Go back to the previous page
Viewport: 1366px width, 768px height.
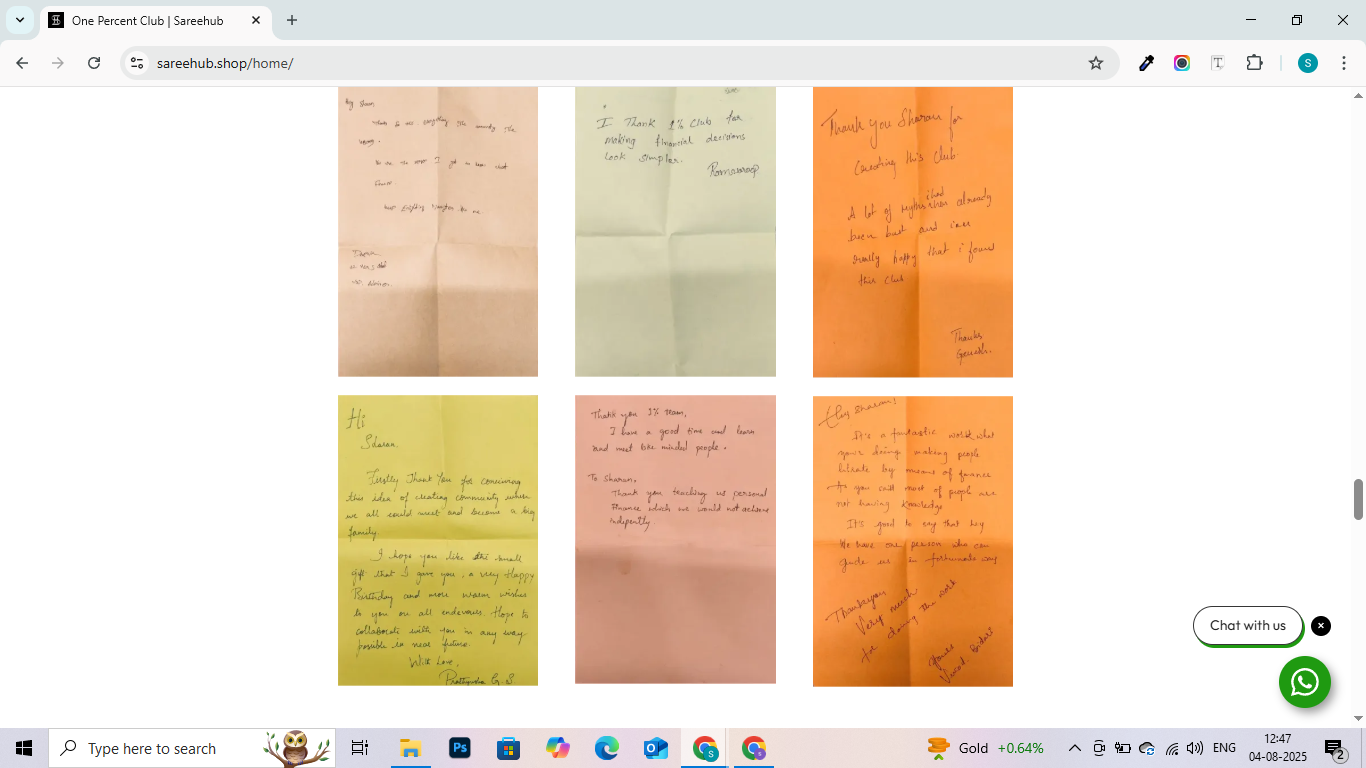(x=22, y=63)
